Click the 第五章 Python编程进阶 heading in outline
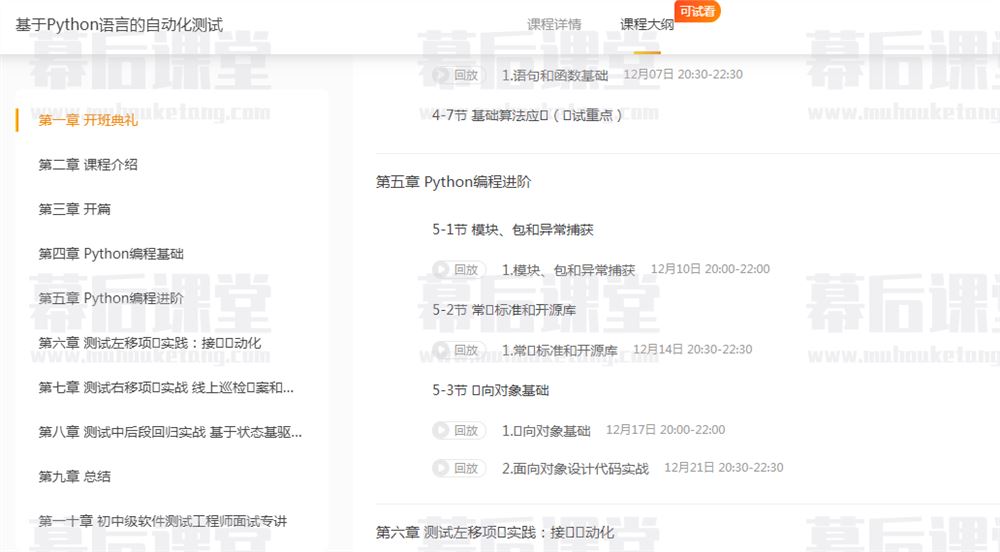This screenshot has height=552, width=1000. point(453,182)
